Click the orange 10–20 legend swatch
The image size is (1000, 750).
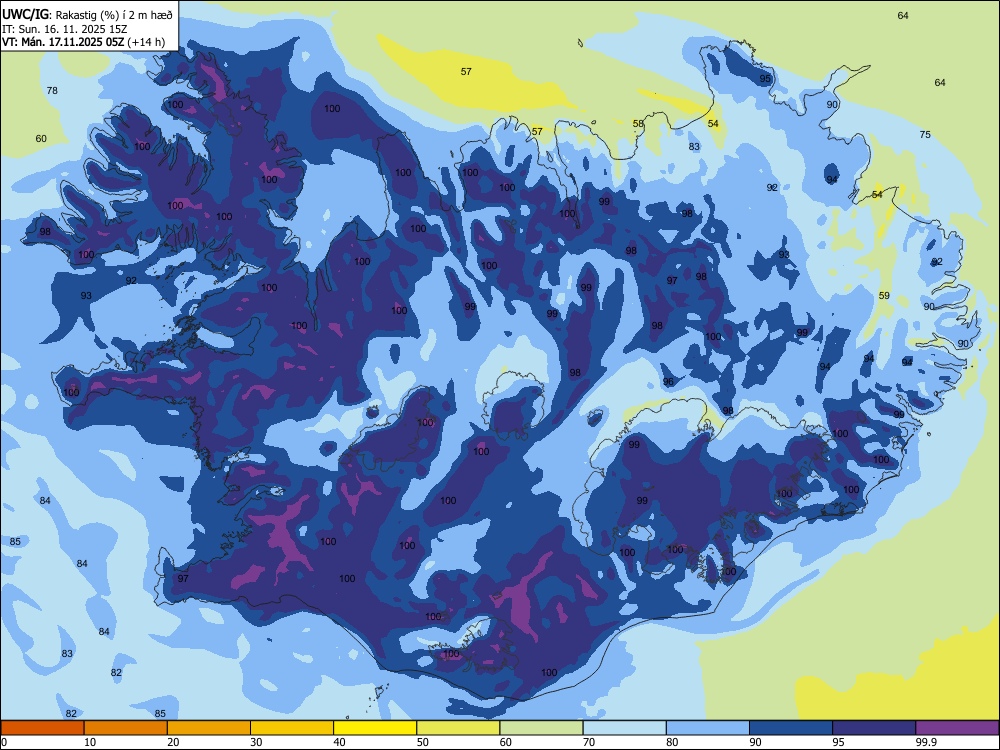tap(126, 728)
